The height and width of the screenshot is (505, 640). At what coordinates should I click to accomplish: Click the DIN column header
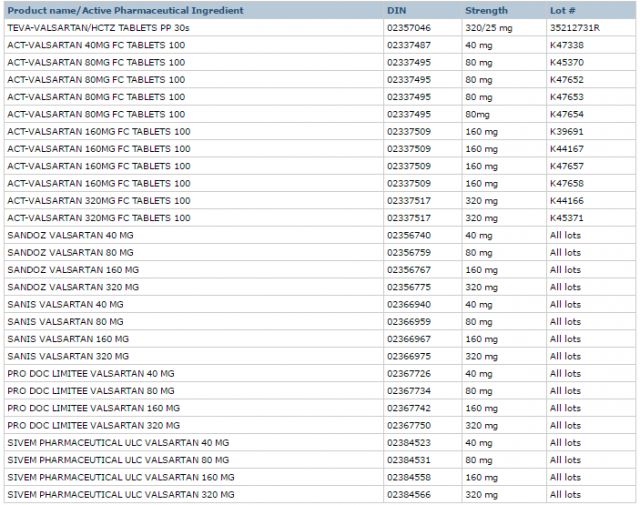tap(396, 11)
